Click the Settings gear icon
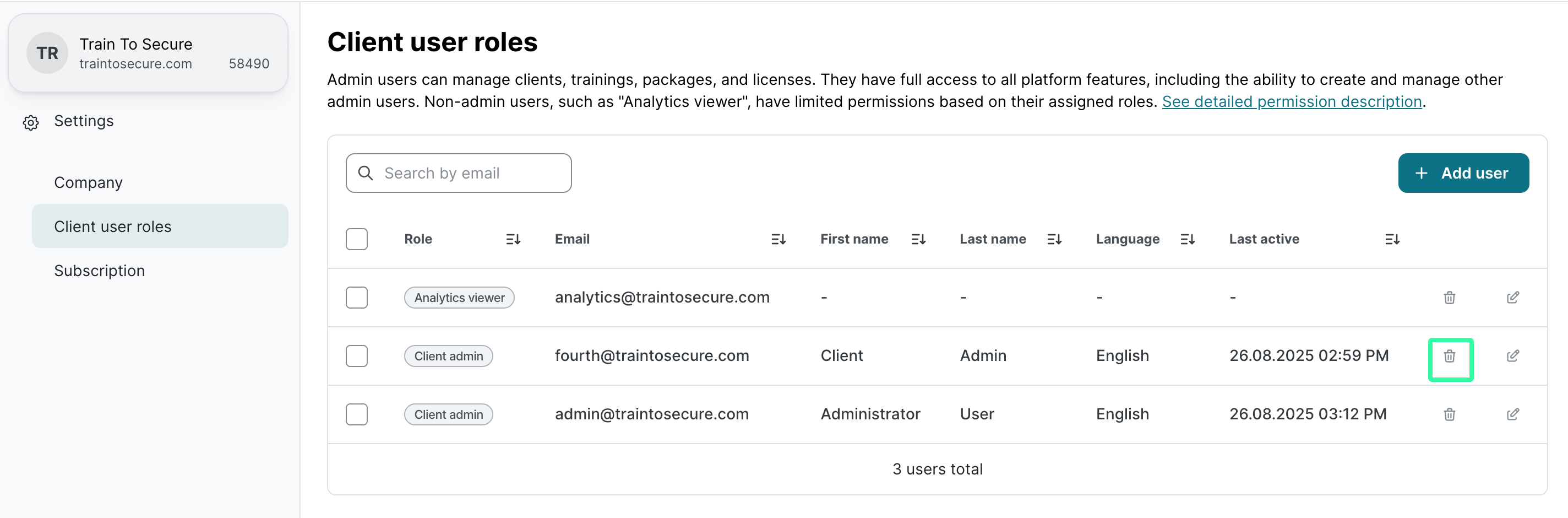1568x518 pixels. [x=31, y=122]
